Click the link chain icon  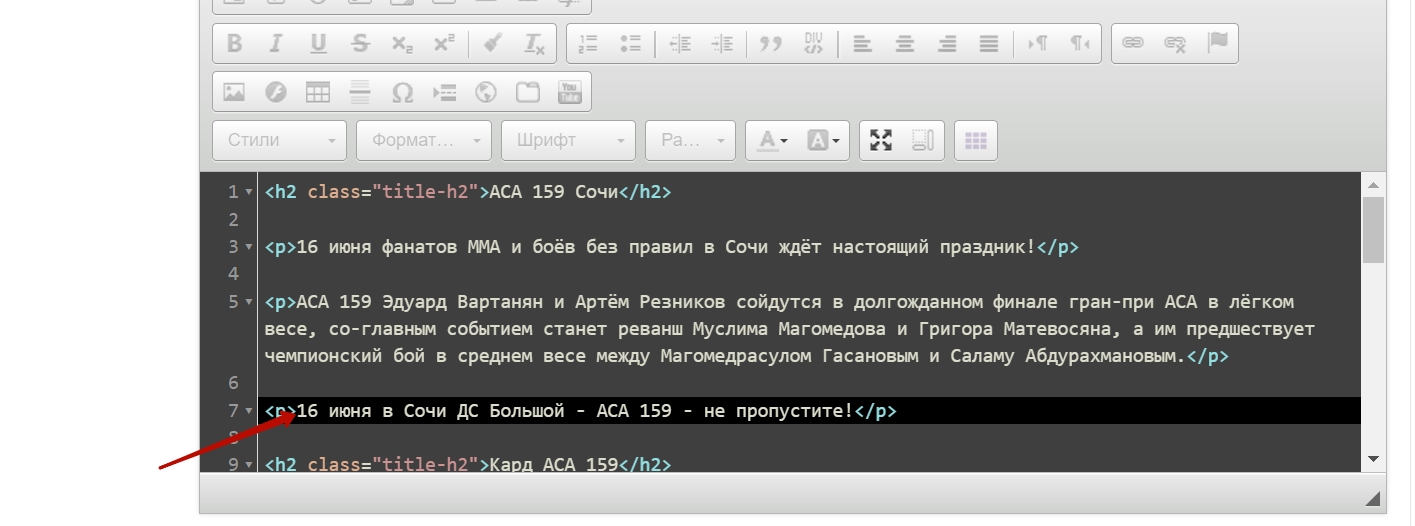point(1132,44)
